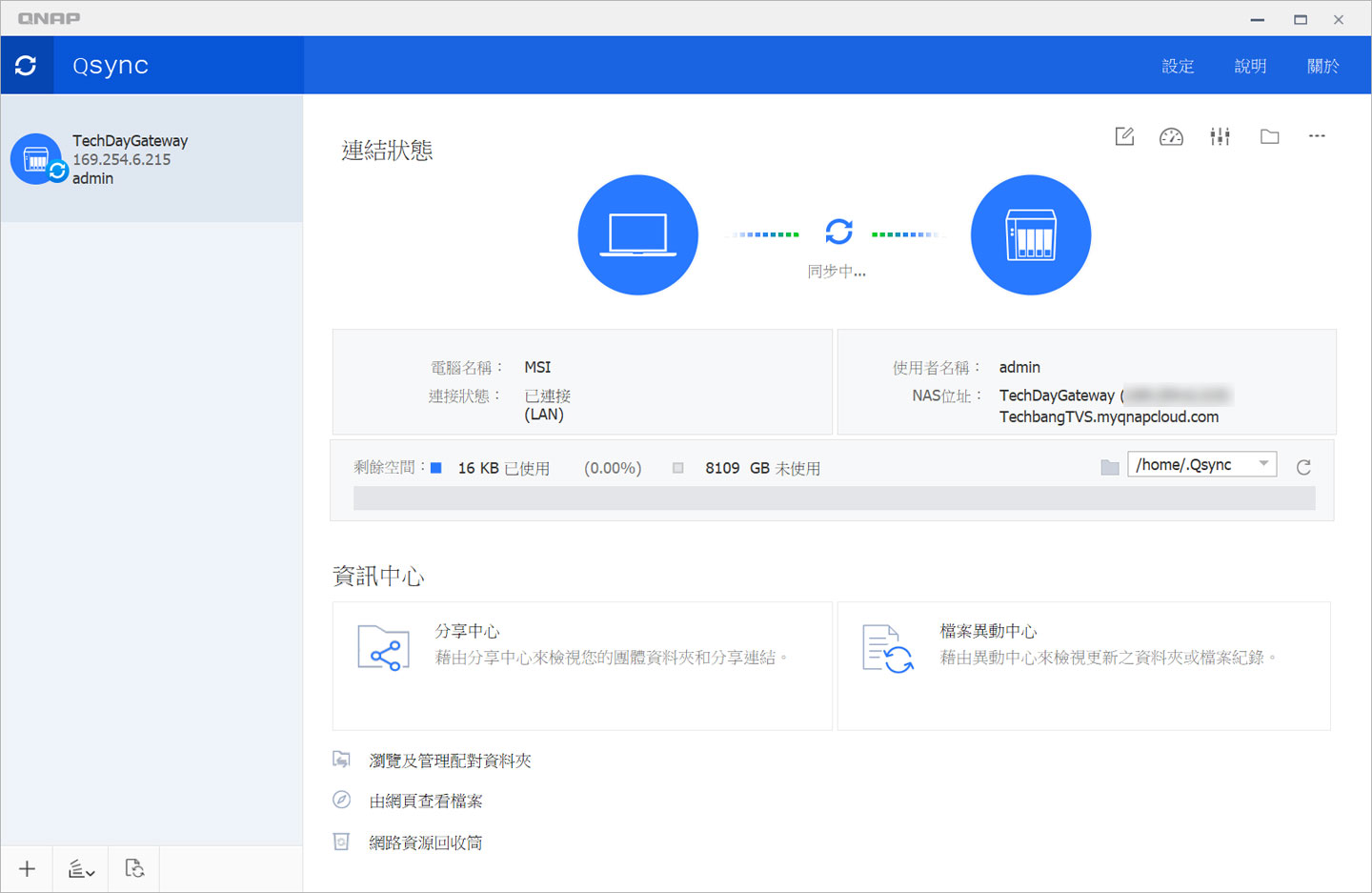Screen dimensions: 1372x893
Task: Click the file update center icon
Action: click(887, 648)
